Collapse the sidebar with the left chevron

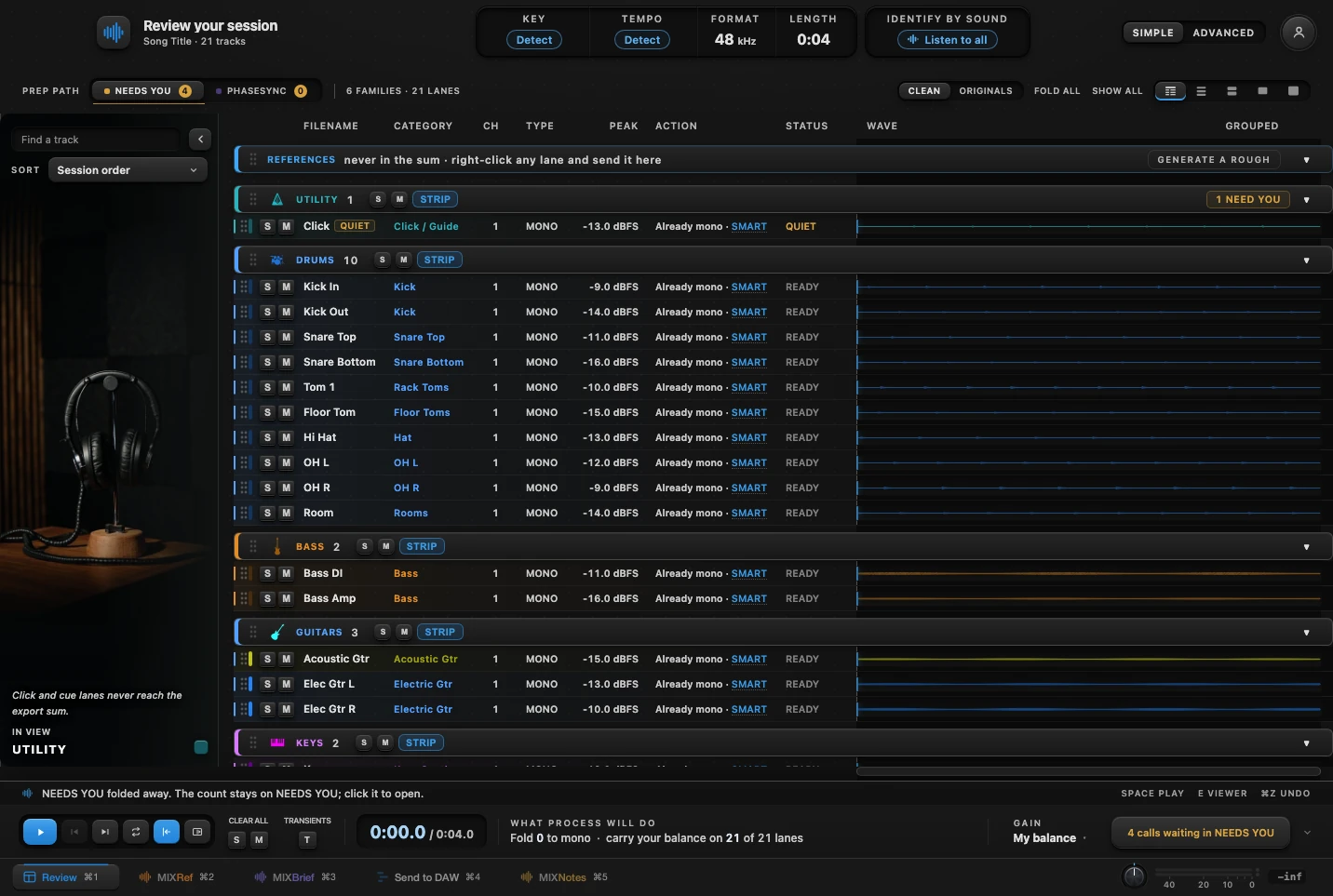(x=200, y=140)
